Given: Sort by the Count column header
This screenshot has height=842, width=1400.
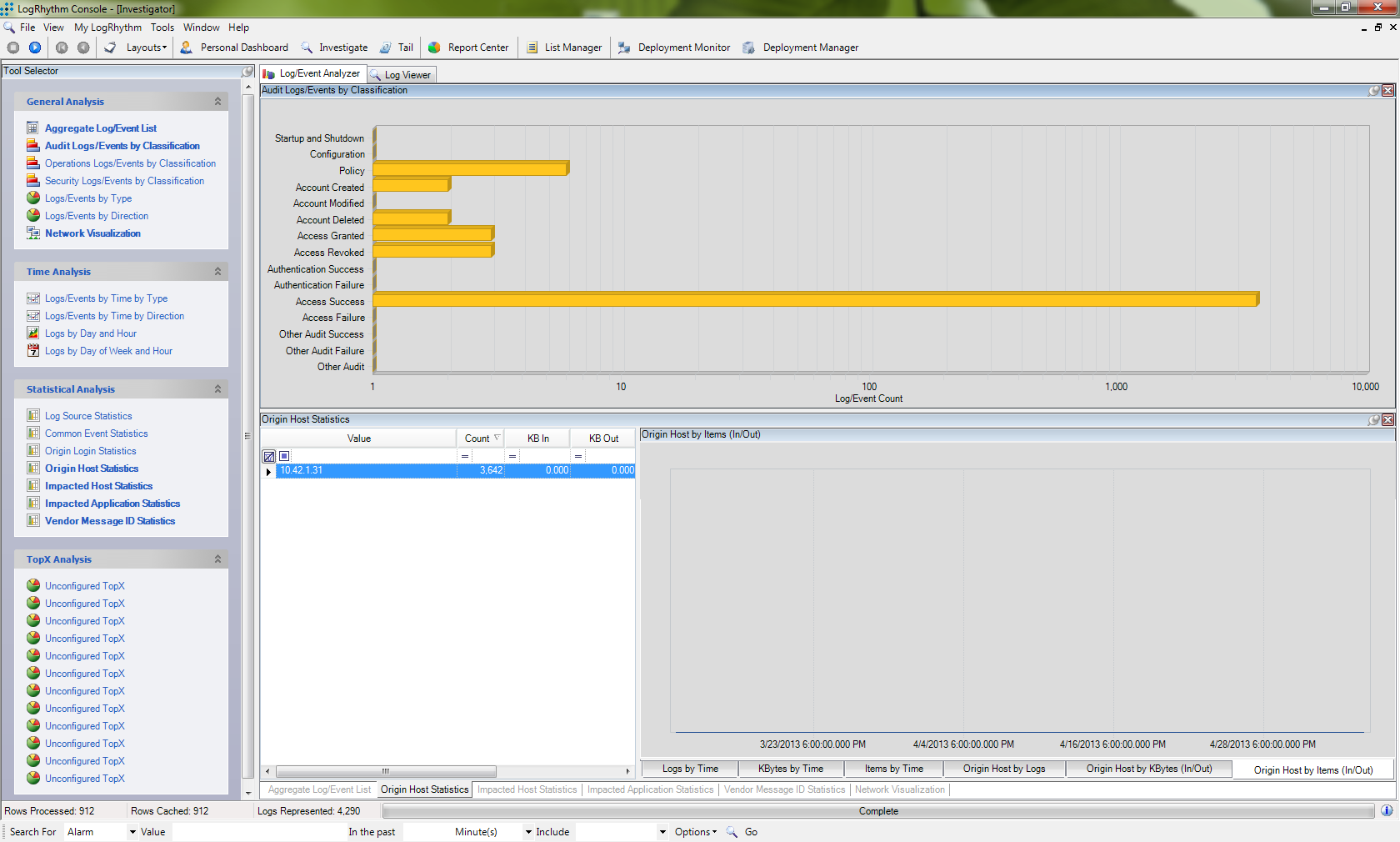Looking at the screenshot, I should point(481,439).
